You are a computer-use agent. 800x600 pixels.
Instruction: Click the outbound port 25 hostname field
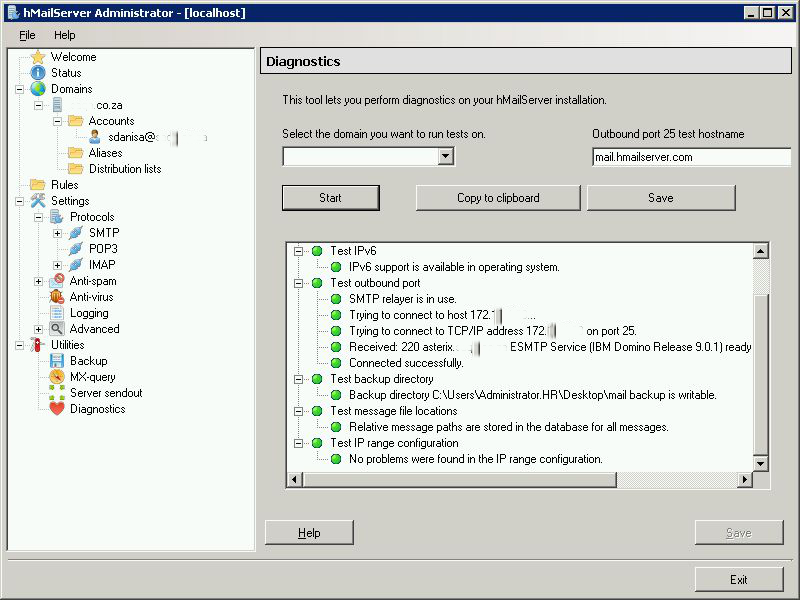[x=691, y=156]
